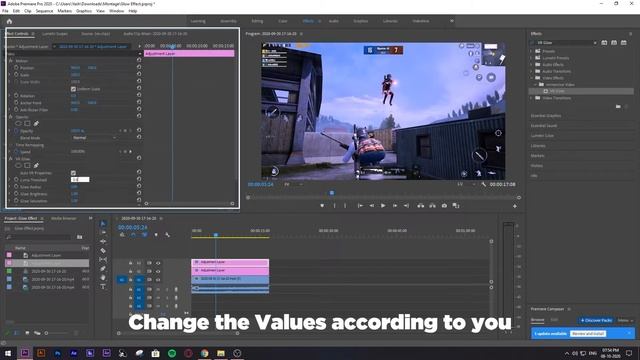The image size is (640, 360).
Task: Toggle Auto VR Properties checkbox
Action: click(x=73, y=173)
